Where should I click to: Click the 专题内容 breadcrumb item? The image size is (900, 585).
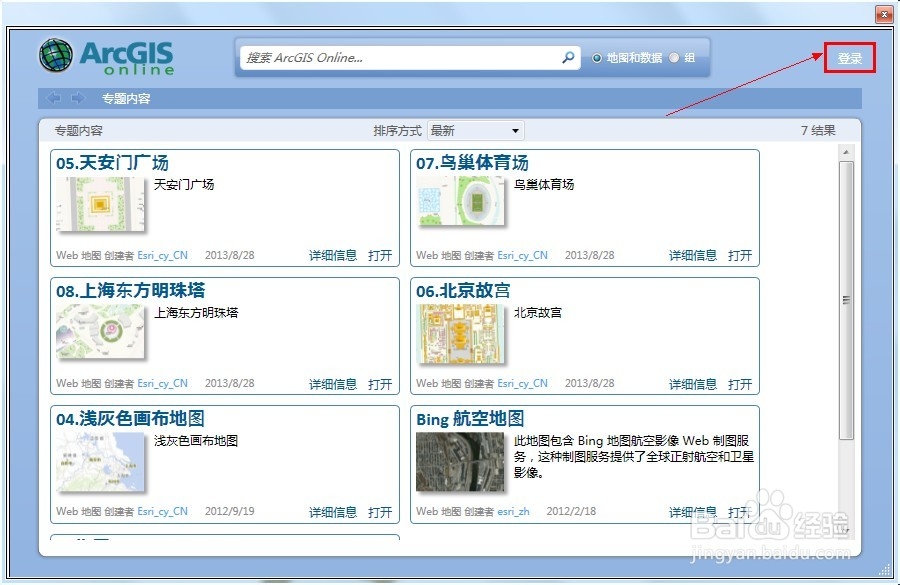coord(126,99)
